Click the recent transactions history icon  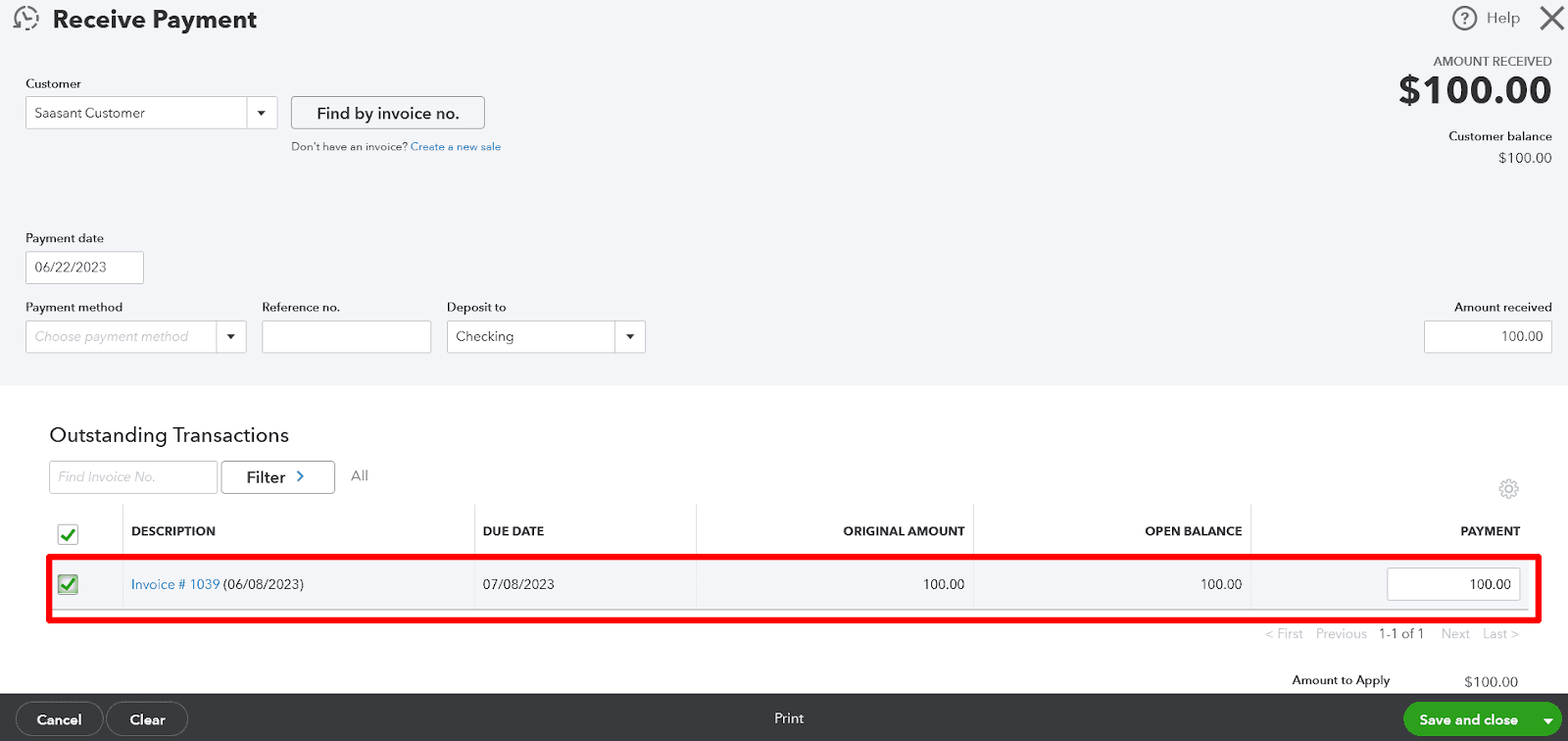pyautogui.click(x=26, y=19)
